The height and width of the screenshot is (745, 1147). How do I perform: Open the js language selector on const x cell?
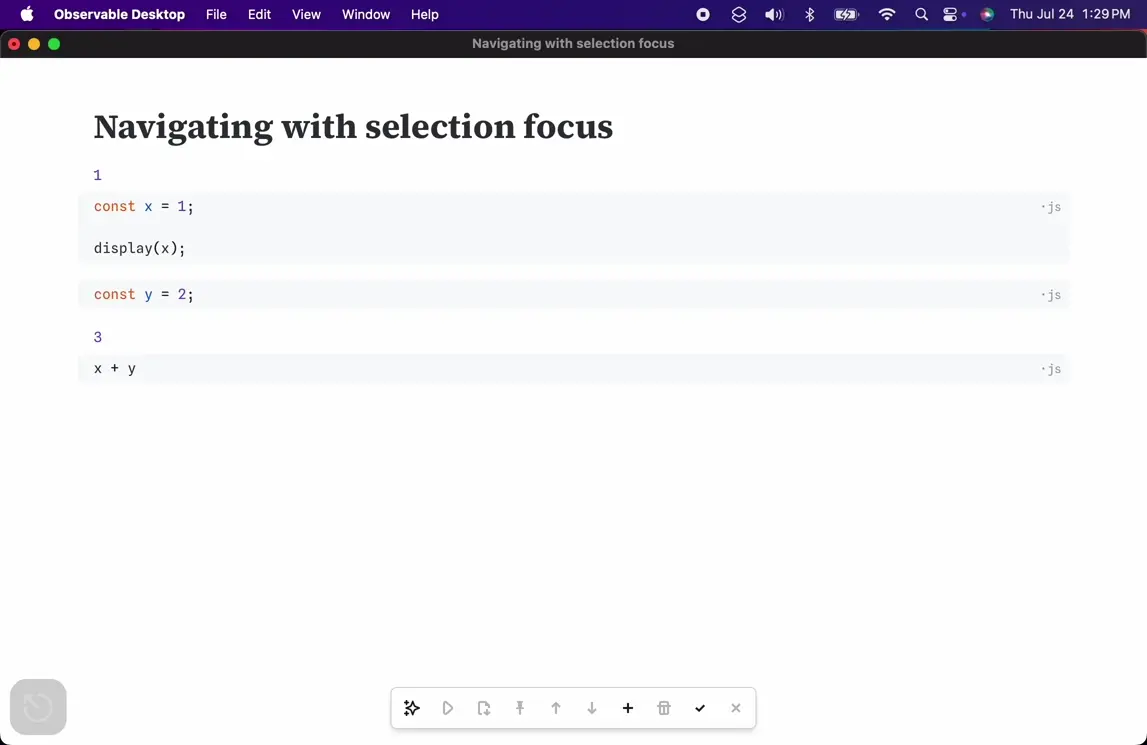[1052, 207]
